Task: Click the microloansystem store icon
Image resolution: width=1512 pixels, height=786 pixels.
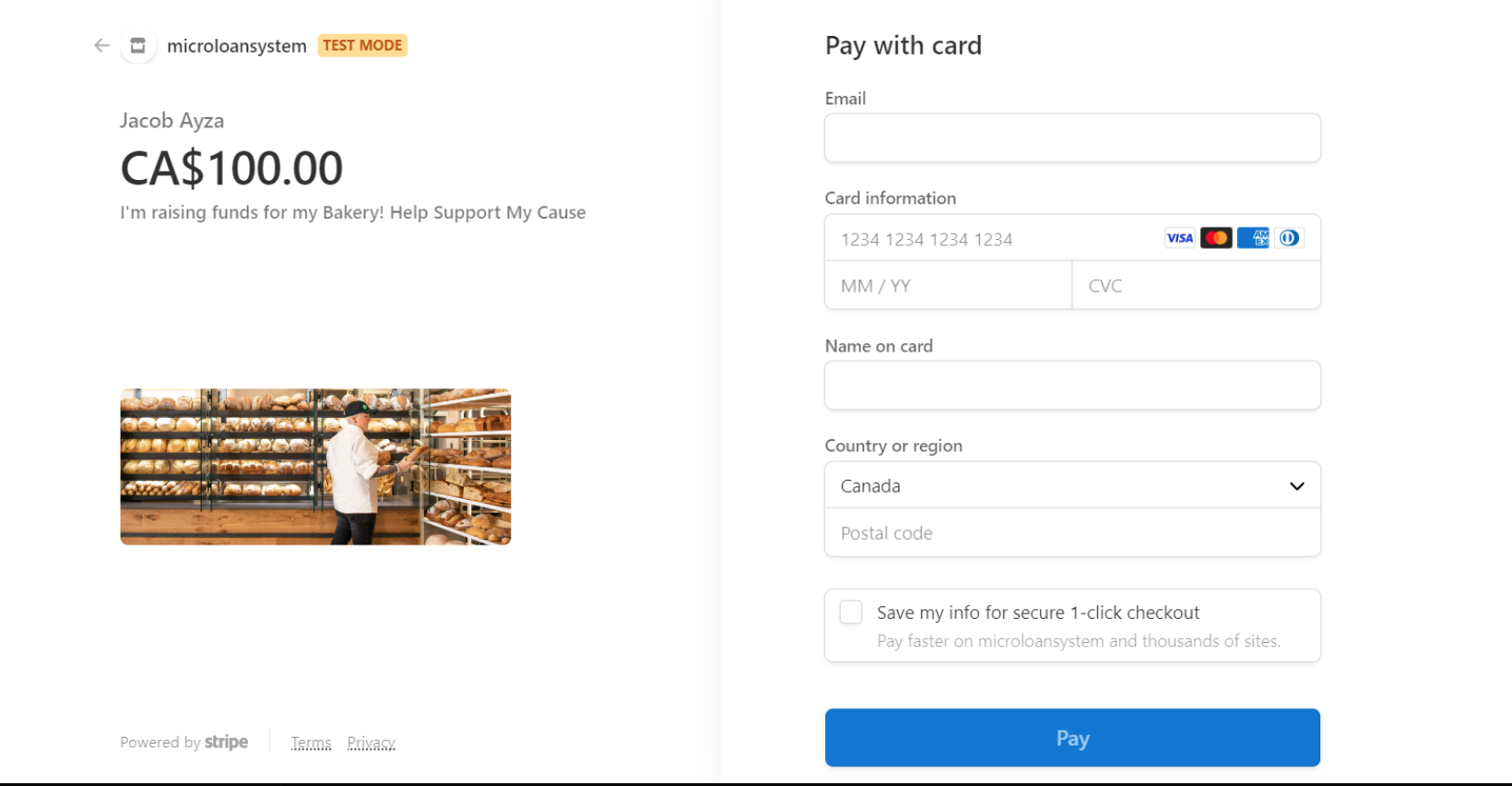Action: [x=137, y=45]
